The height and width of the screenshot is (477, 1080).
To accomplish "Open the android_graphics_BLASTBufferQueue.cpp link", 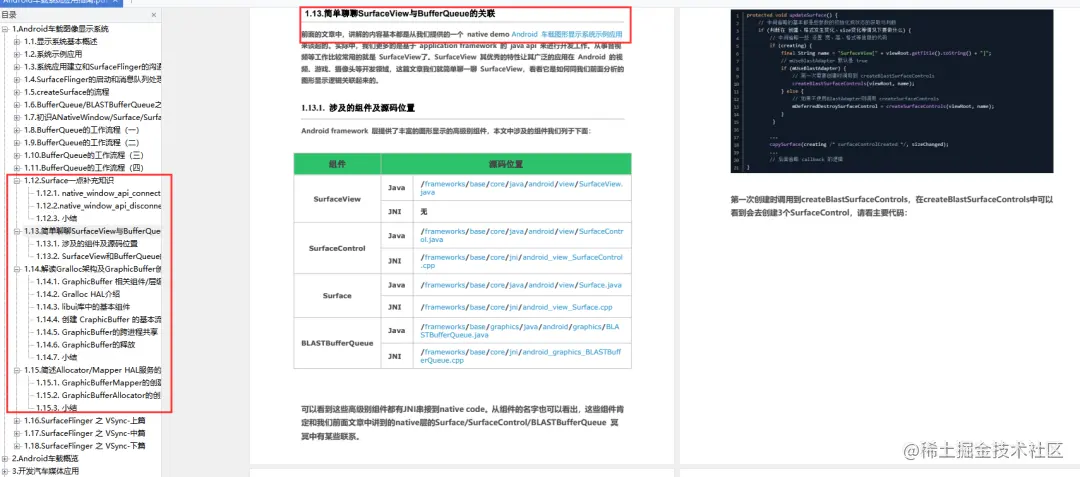I will tap(521, 356).
